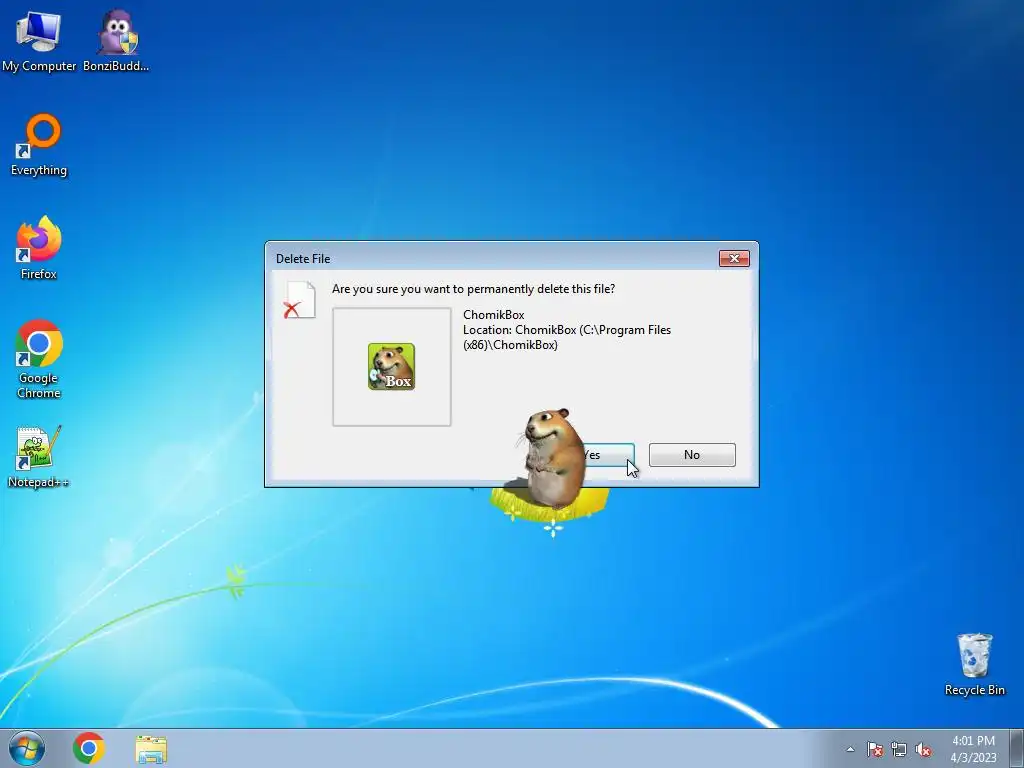Show hidden tray icons arrow

pos(850,749)
